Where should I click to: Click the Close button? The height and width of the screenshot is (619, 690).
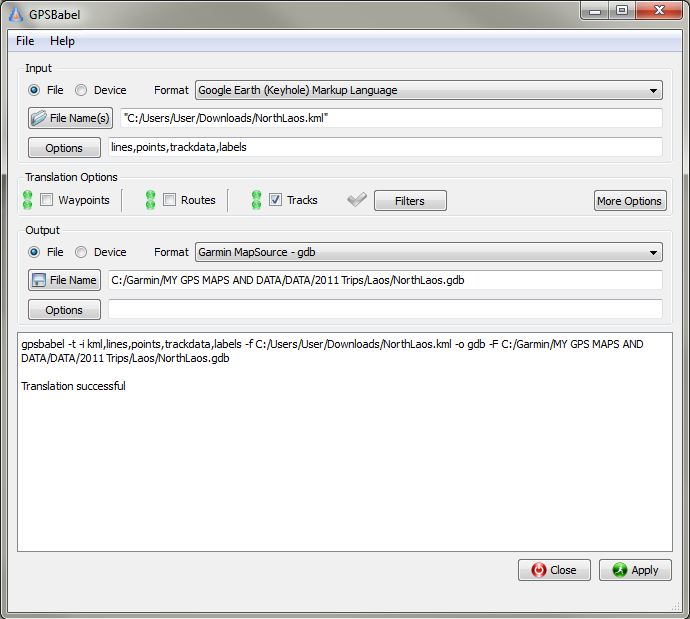pos(554,570)
